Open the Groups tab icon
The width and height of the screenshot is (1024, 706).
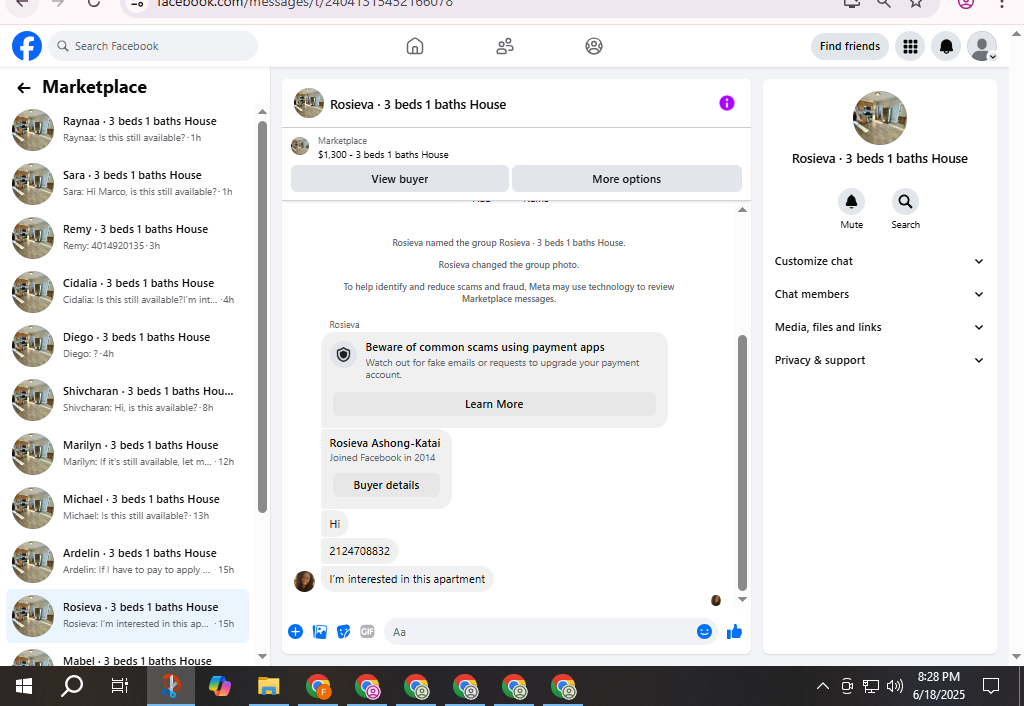(x=594, y=46)
